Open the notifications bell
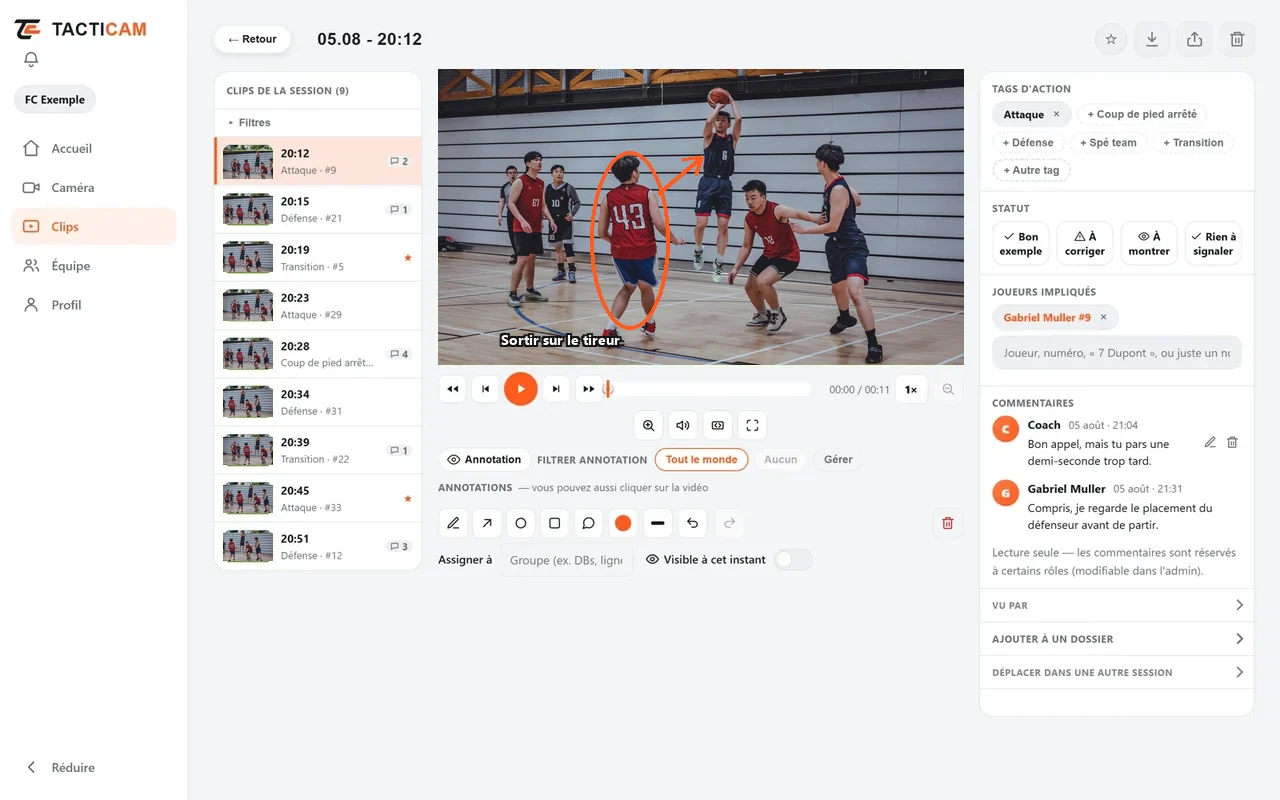The width and height of the screenshot is (1280, 800). click(31, 59)
